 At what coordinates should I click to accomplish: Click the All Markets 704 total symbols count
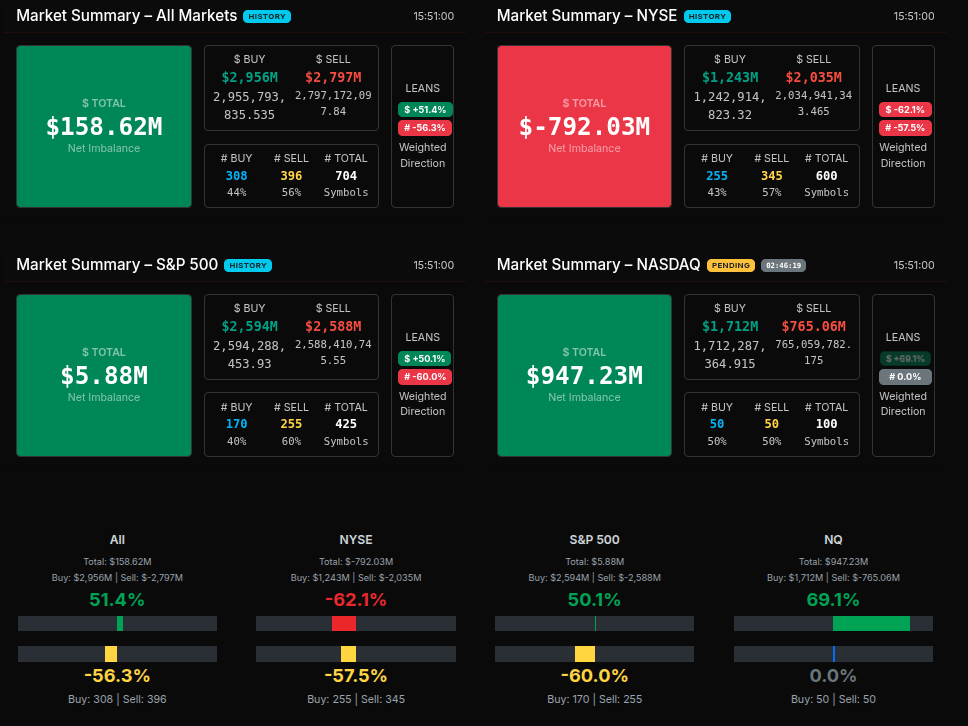(x=345, y=176)
